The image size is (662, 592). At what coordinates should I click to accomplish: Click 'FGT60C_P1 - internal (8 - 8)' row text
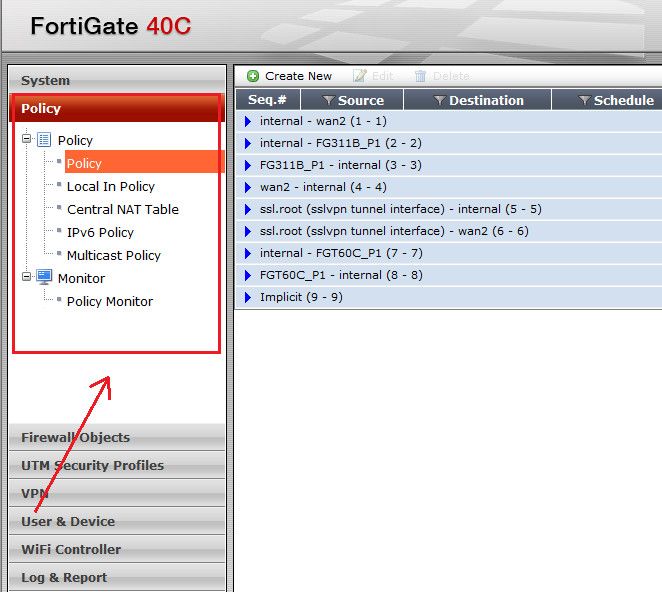point(341,275)
